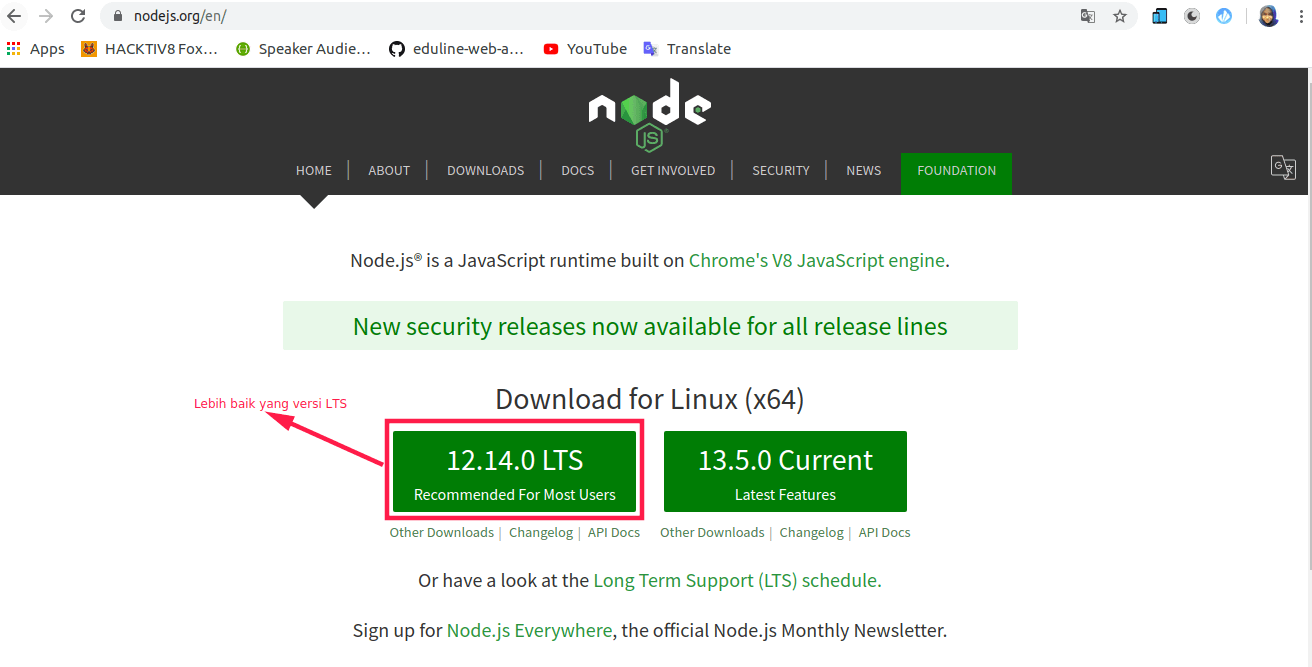Bookmark this page with the star icon
Image resolution: width=1312 pixels, height=667 pixels.
pyautogui.click(x=1120, y=16)
